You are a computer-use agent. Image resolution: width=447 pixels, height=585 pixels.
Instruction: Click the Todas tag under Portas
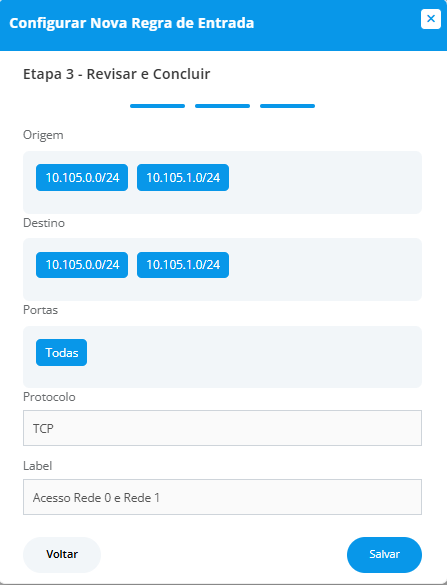(62, 353)
